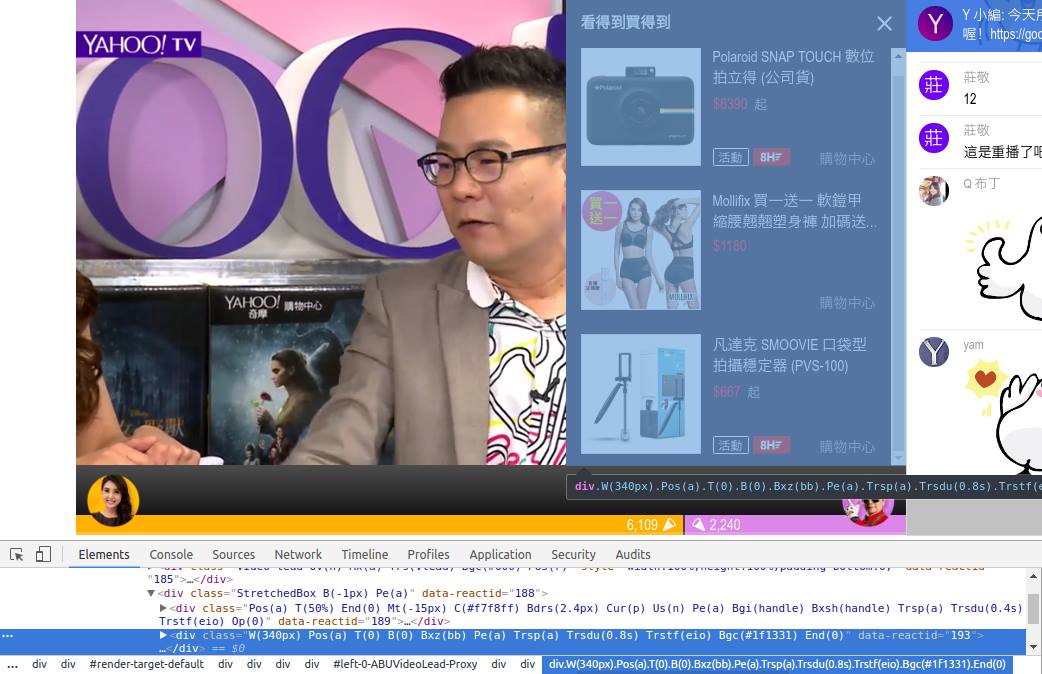Viewport: 1042px width, 674px height.
Task: Activate the DevTools inspect element tool
Action: click(17, 554)
